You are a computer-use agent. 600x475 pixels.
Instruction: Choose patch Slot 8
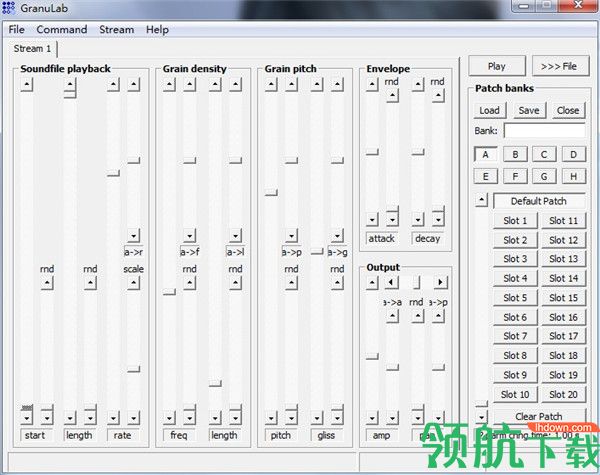pyautogui.click(x=515, y=356)
